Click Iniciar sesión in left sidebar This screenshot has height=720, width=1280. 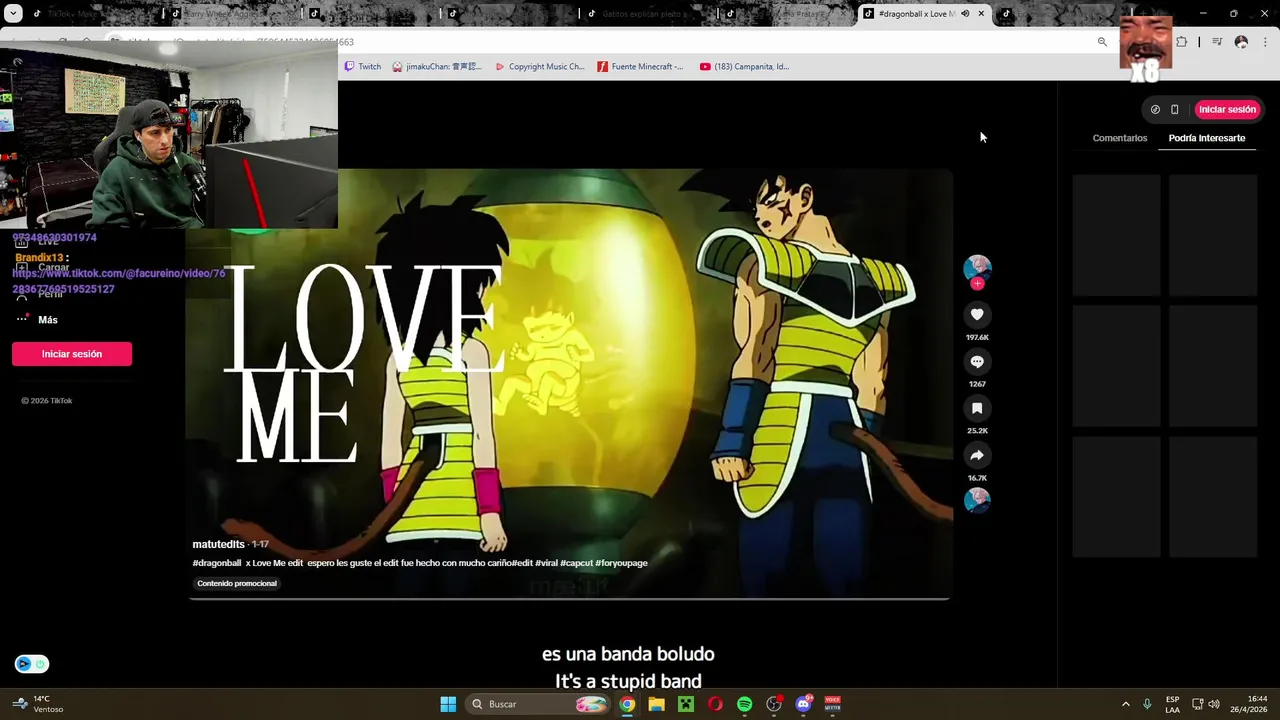tap(72, 354)
